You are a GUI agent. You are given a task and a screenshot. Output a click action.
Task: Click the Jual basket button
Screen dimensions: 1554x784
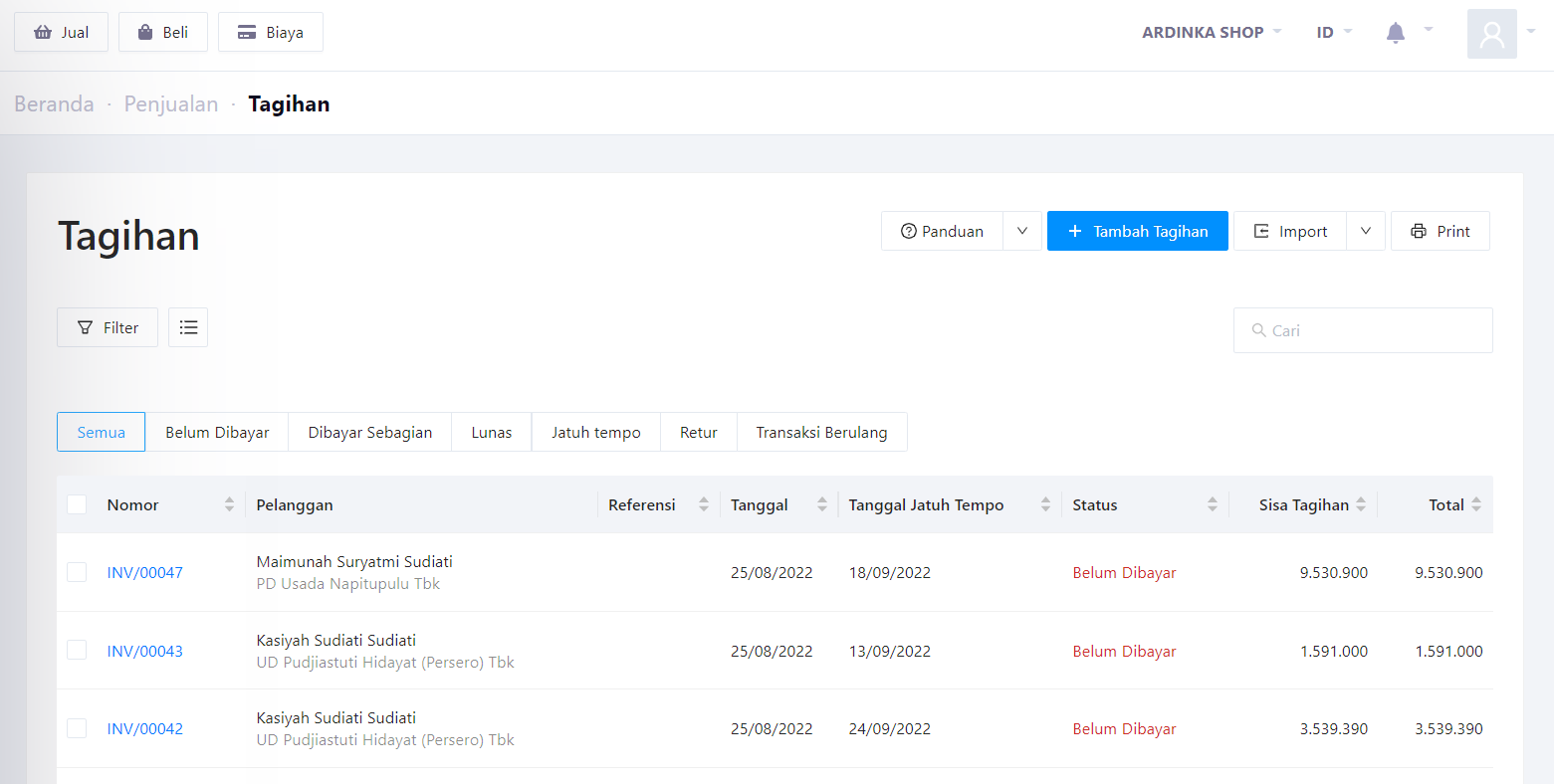pyautogui.click(x=61, y=32)
